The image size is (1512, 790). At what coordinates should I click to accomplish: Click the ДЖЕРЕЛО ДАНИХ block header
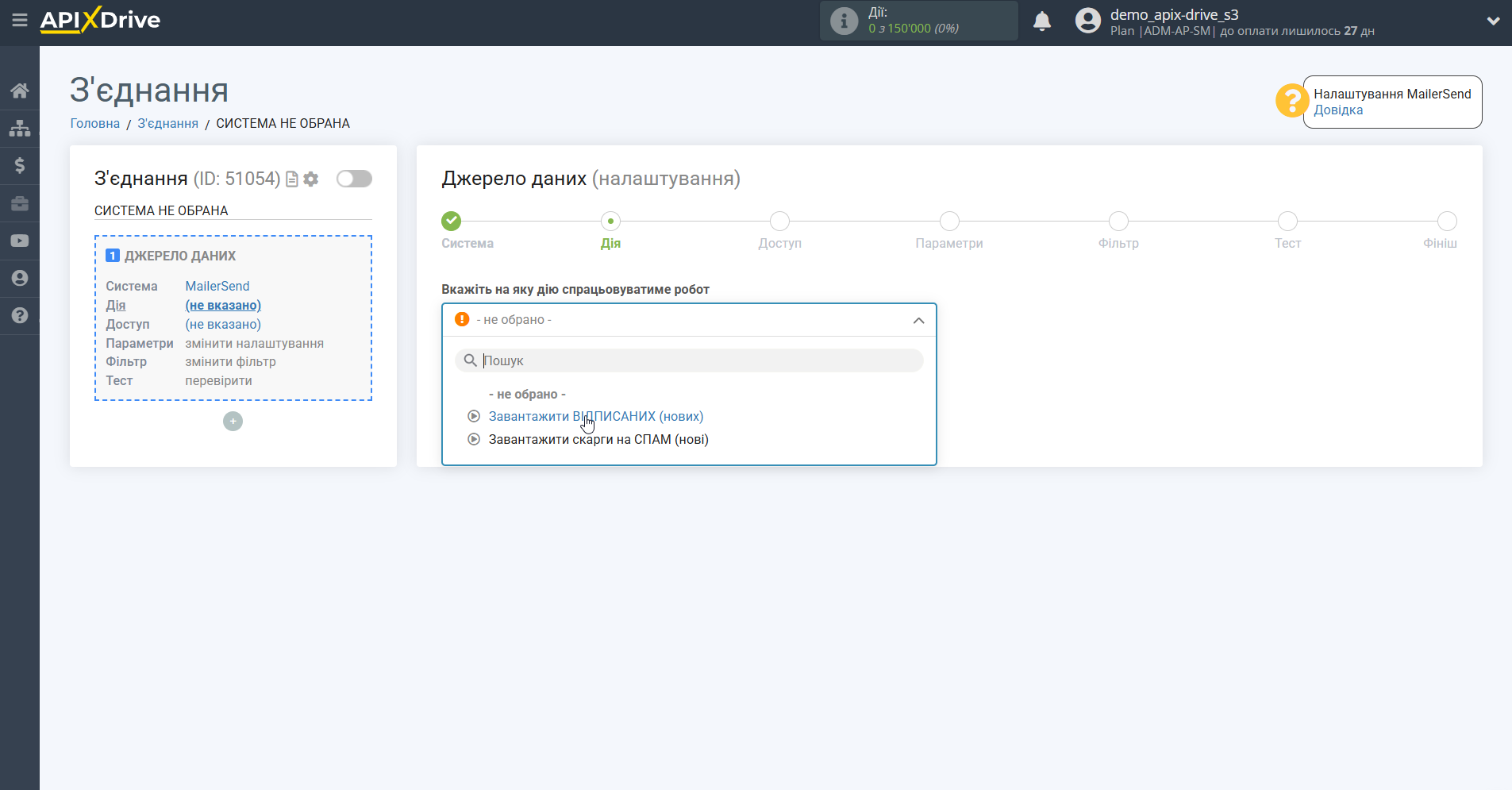tap(180, 256)
